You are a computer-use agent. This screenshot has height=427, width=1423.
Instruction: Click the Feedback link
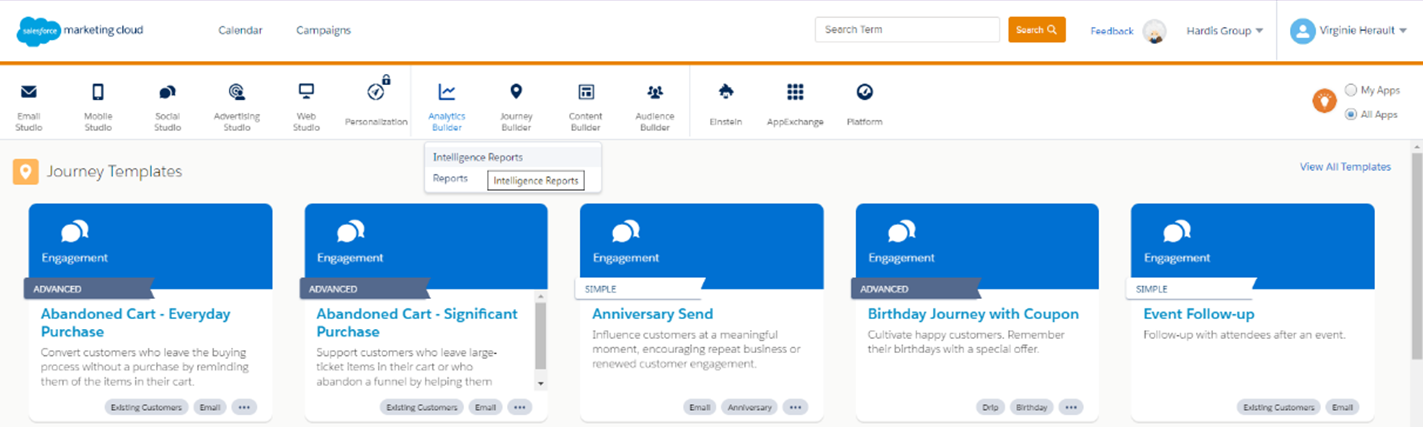click(1112, 31)
